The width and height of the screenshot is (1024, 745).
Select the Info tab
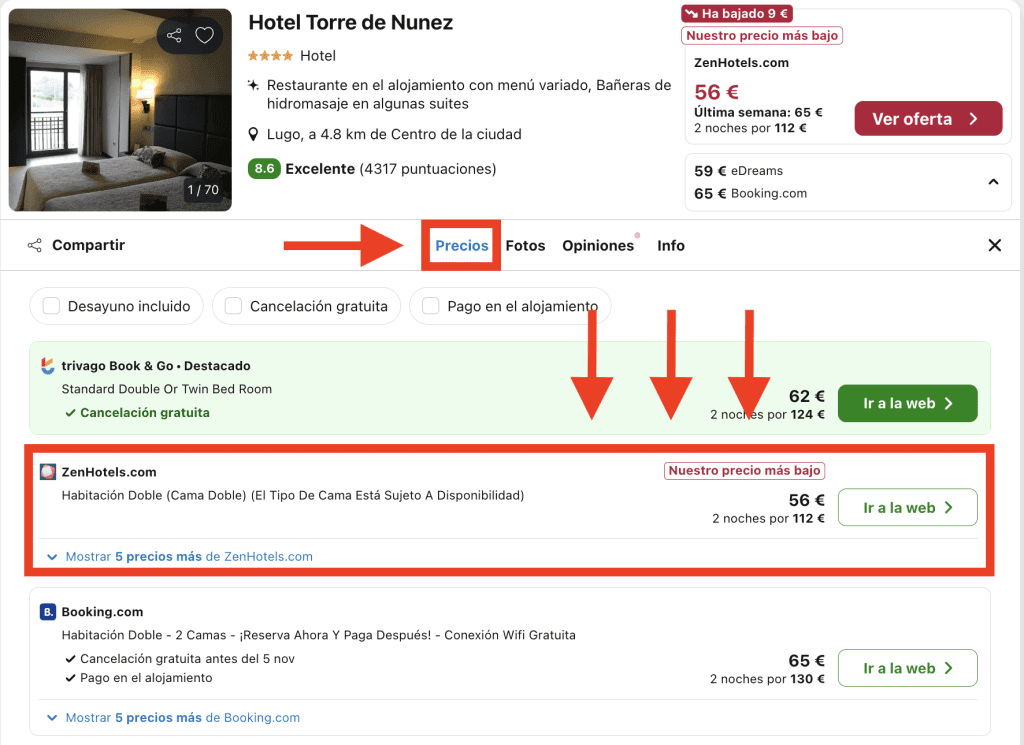coord(670,246)
